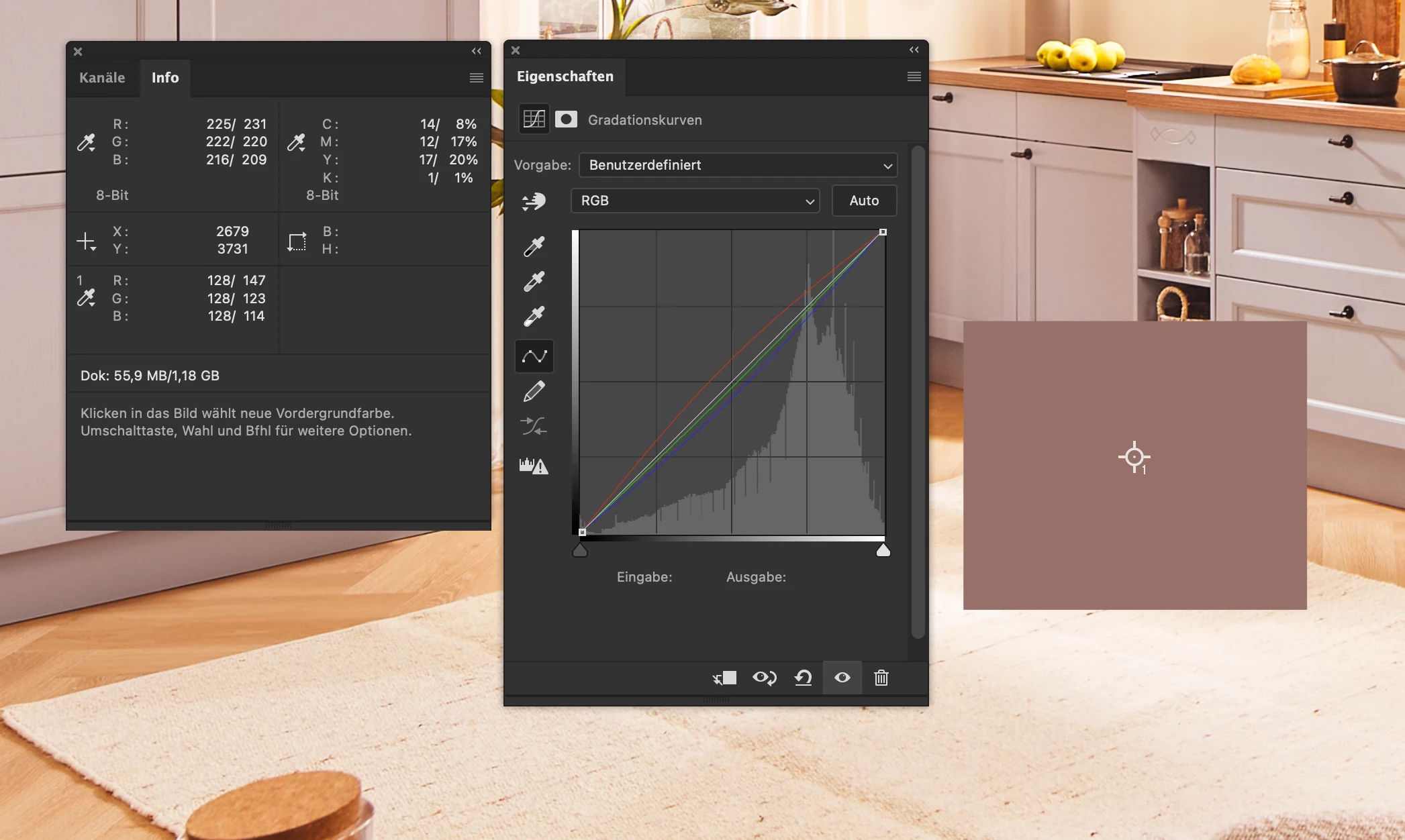This screenshot has width=1405, height=840.
Task: Click the smooth curve values icon
Action: click(x=534, y=426)
